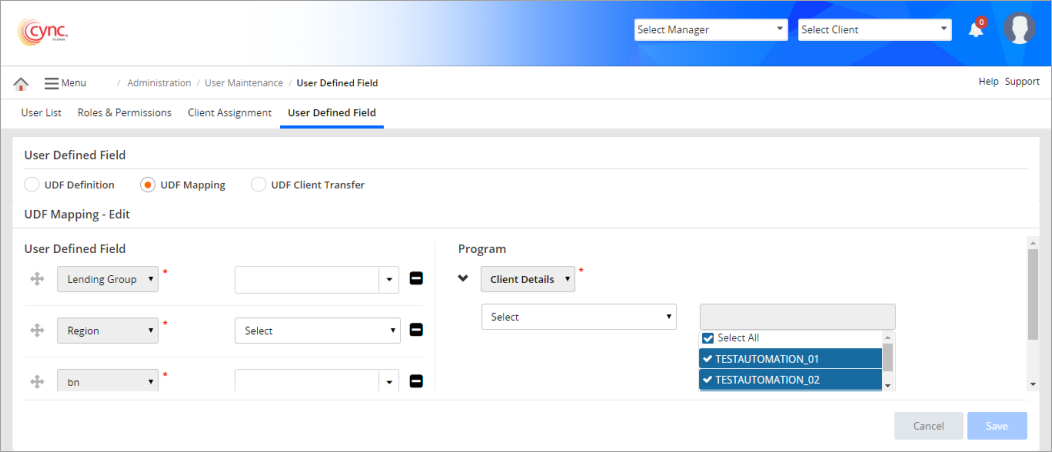Select the UDF Definition radio button
The height and width of the screenshot is (452, 1052).
point(32,185)
